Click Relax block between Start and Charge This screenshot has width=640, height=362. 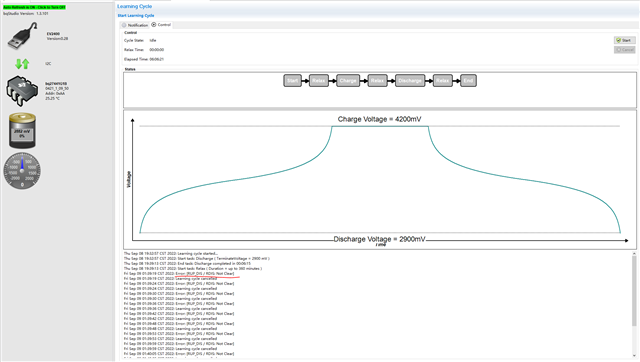click(x=319, y=80)
